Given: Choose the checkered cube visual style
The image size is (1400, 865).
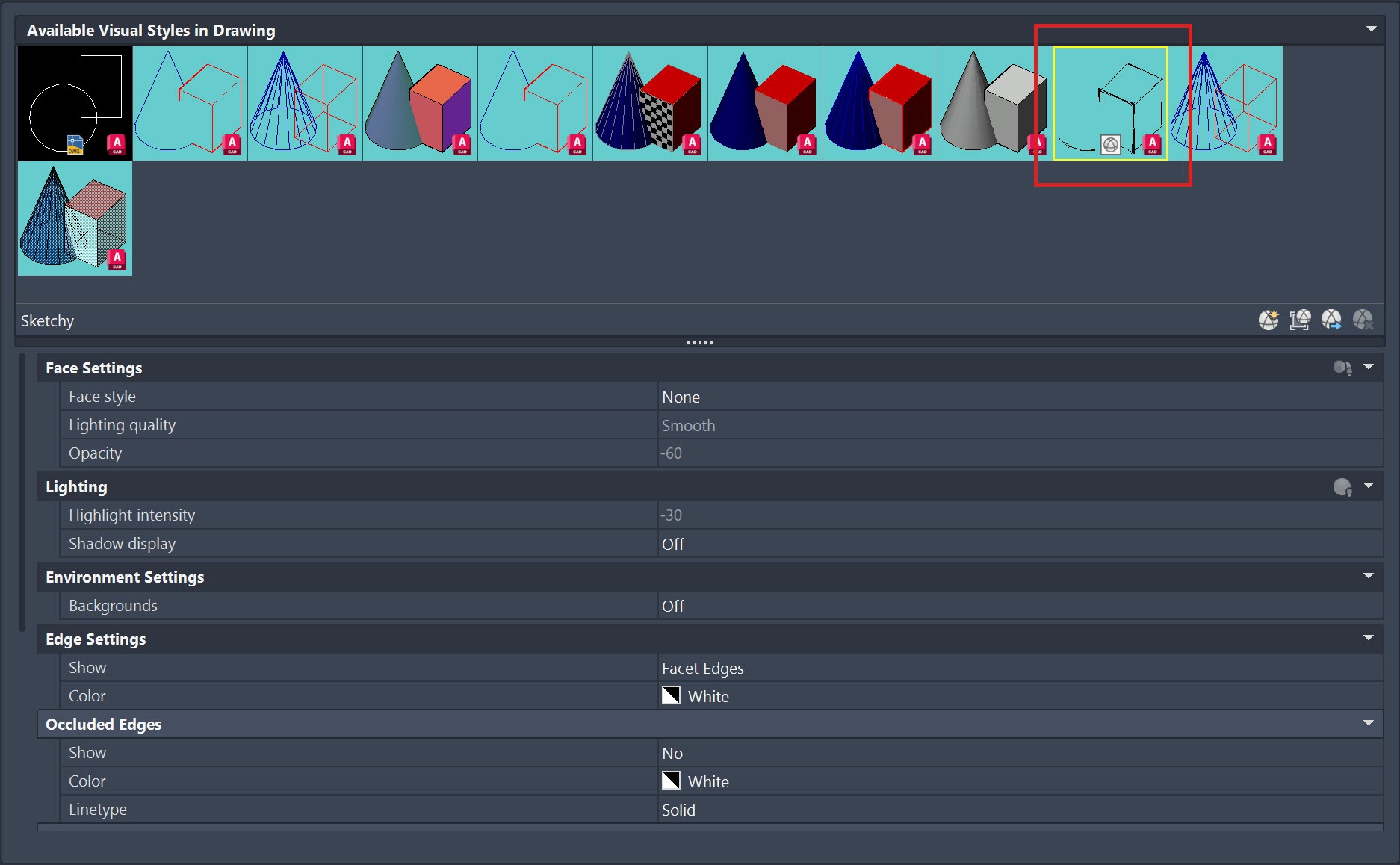Looking at the screenshot, I should (x=650, y=103).
